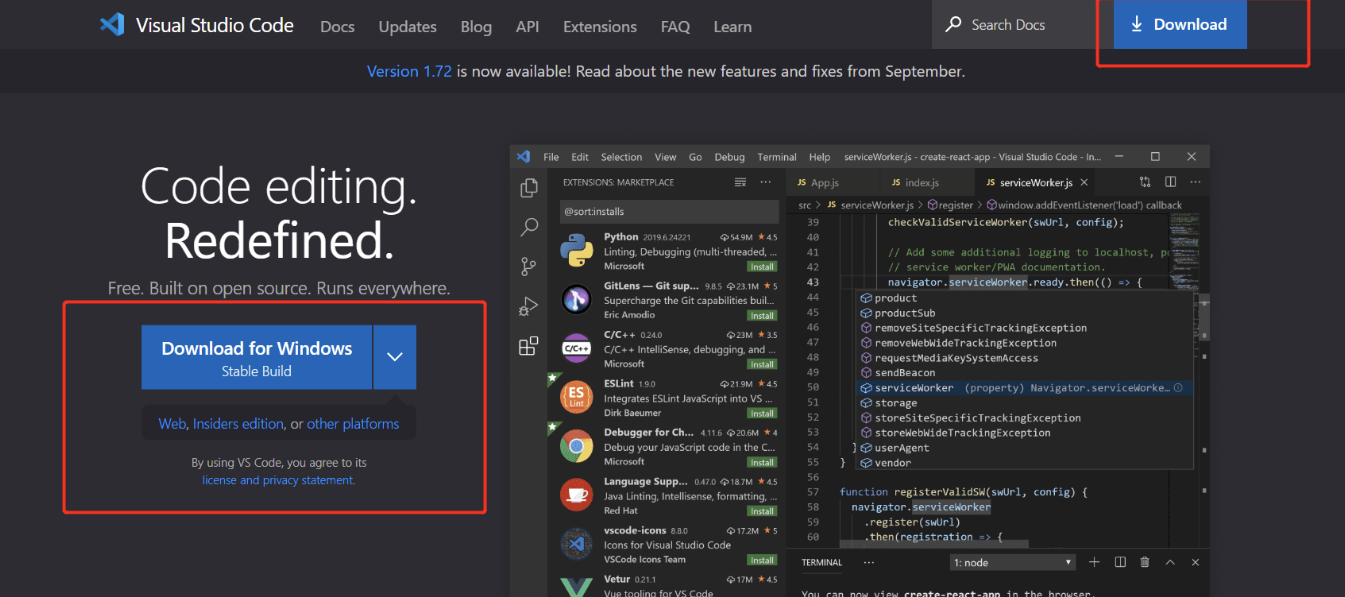
Task: Click the new terminal plus icon
Action: point(1094,562)
